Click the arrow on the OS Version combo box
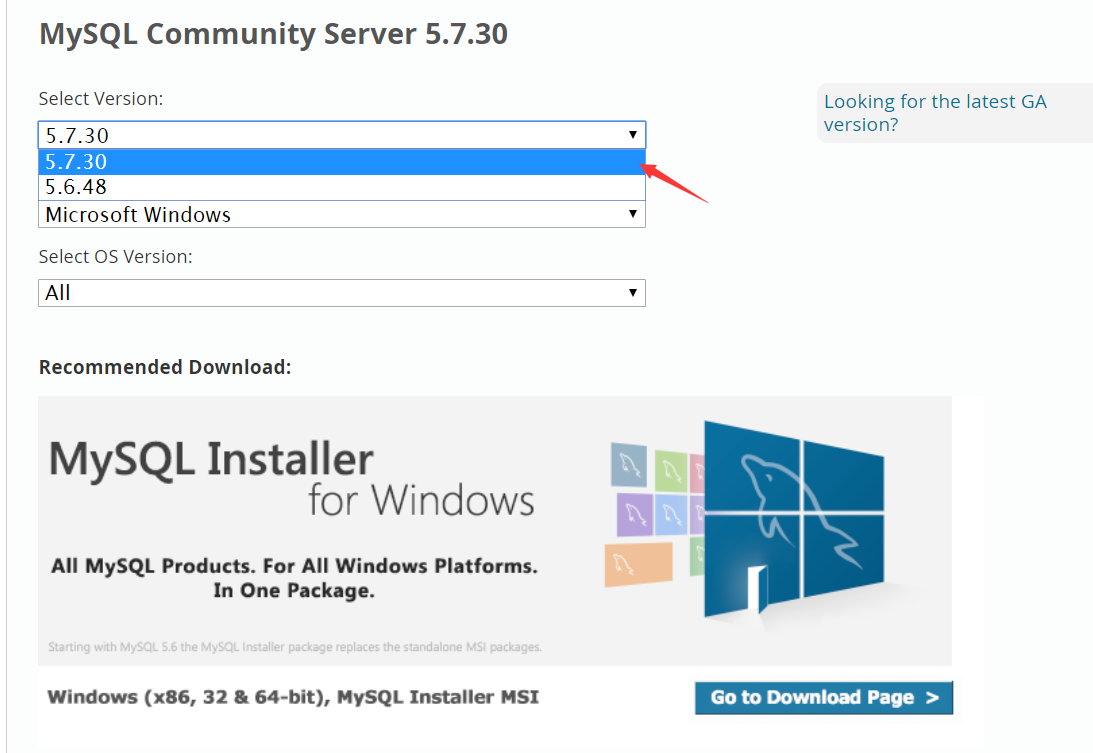Viewport: 1093px width, 753px height. tap(632, 293)
